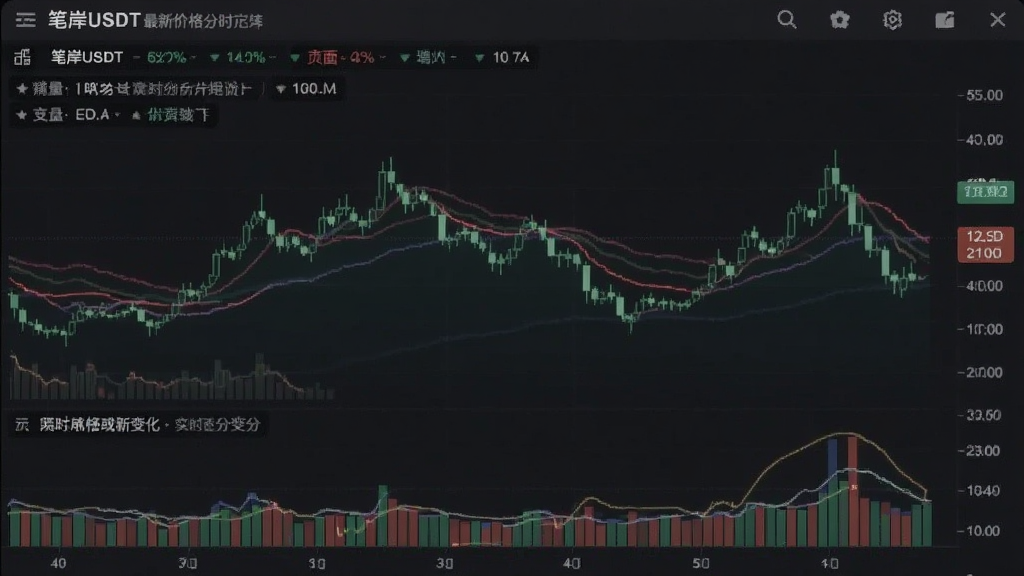Close the chart window with the X
Image resolution: width=1024 pixels, height=576 pixels.
pos(997,20)
